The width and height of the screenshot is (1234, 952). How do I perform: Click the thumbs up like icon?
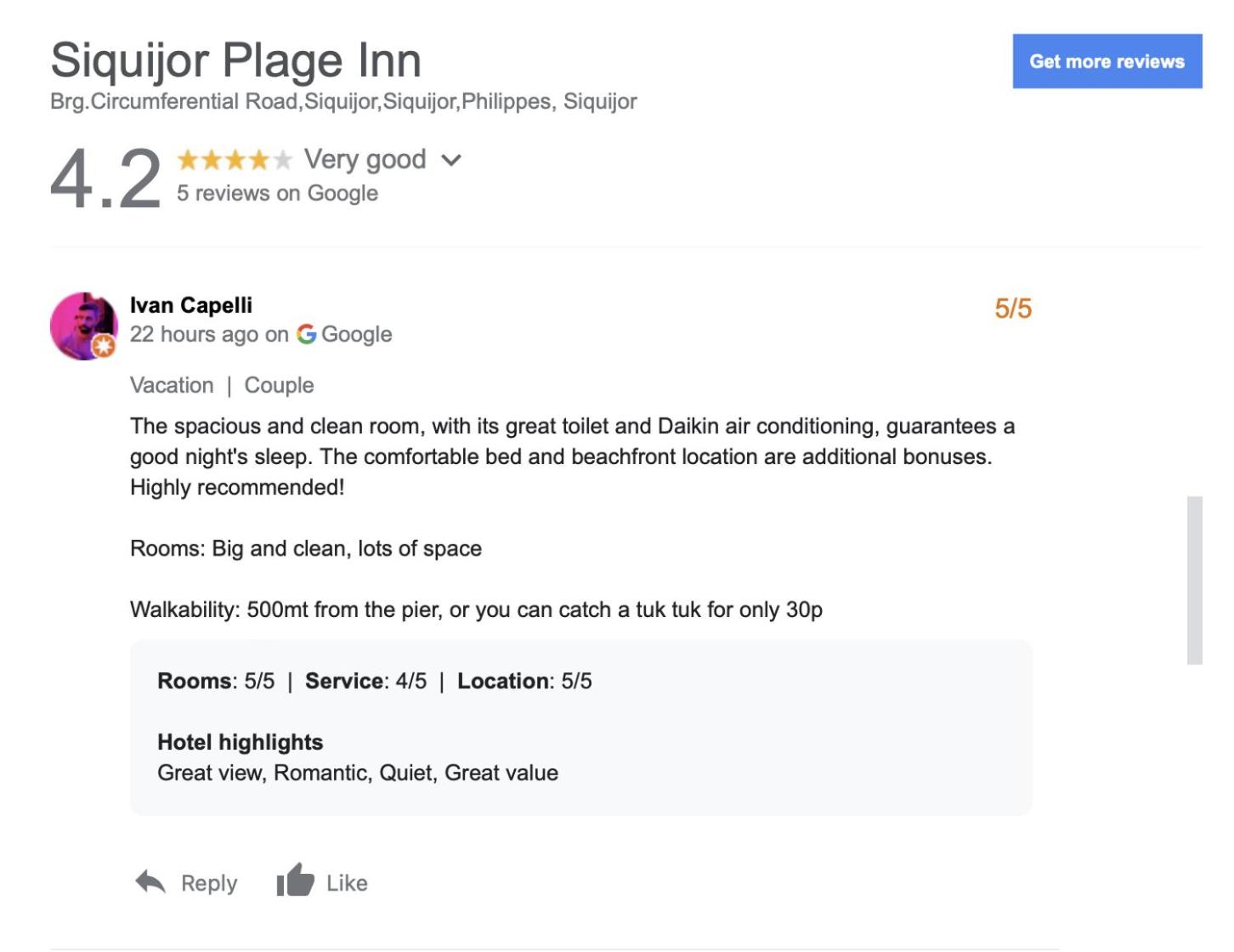(x=295, y=881)
